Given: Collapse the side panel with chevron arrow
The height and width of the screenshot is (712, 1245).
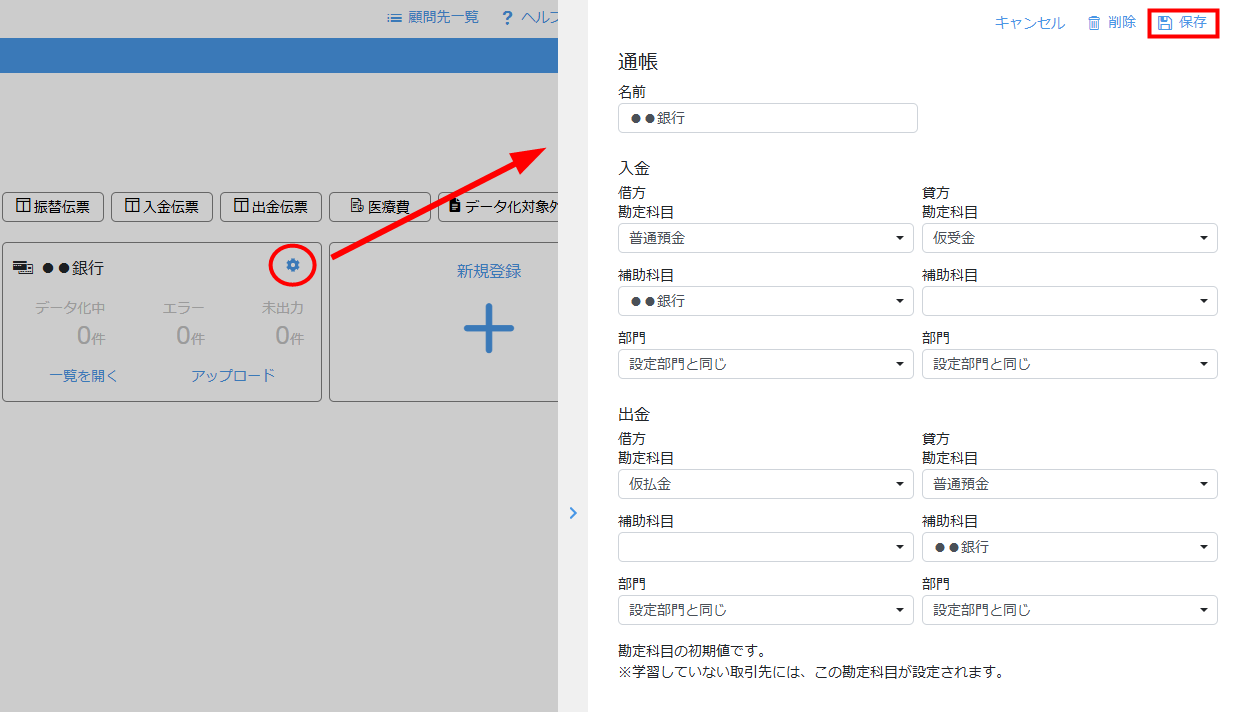Looking at the screenshot, I should (573, 513).
